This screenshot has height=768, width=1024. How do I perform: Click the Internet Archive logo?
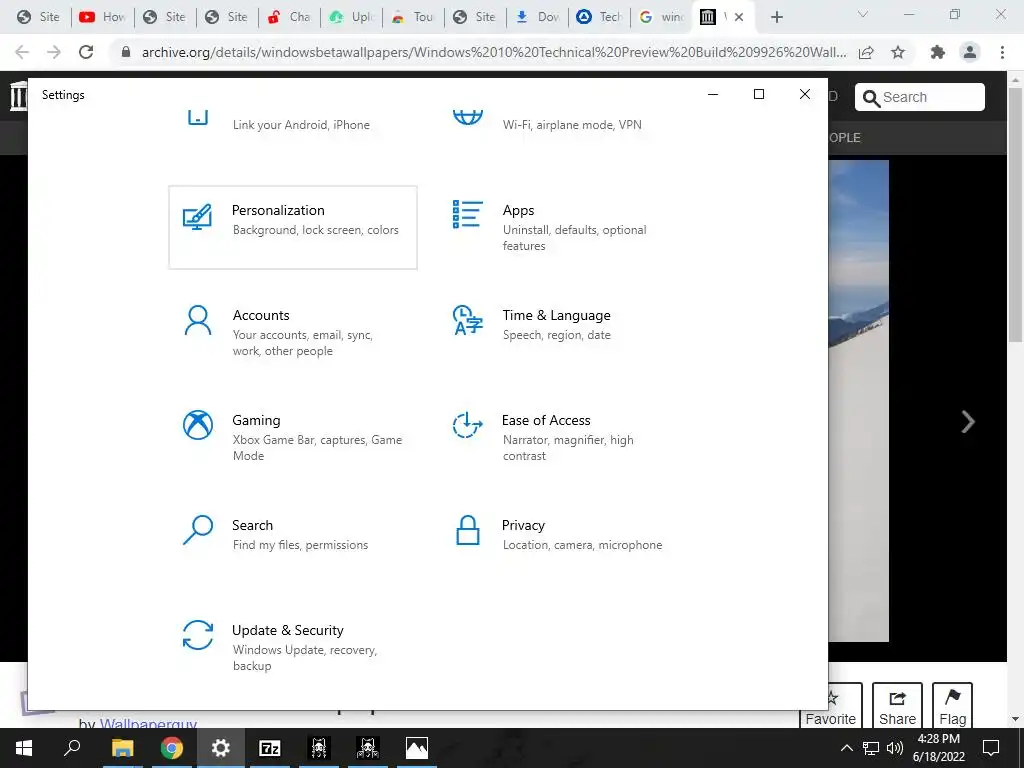point(18,95)
